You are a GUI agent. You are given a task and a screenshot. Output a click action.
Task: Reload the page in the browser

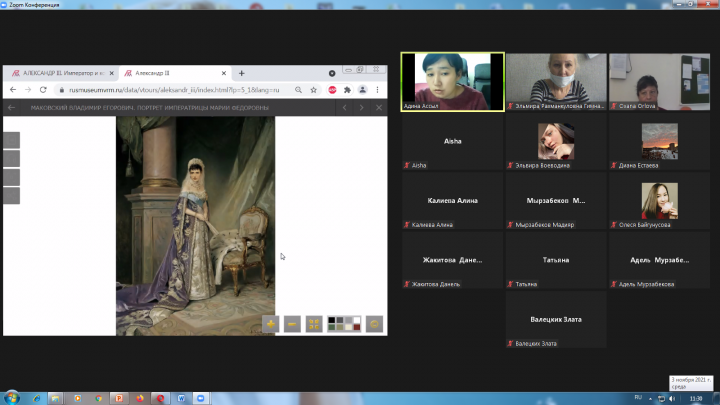(x=43, y=90)
